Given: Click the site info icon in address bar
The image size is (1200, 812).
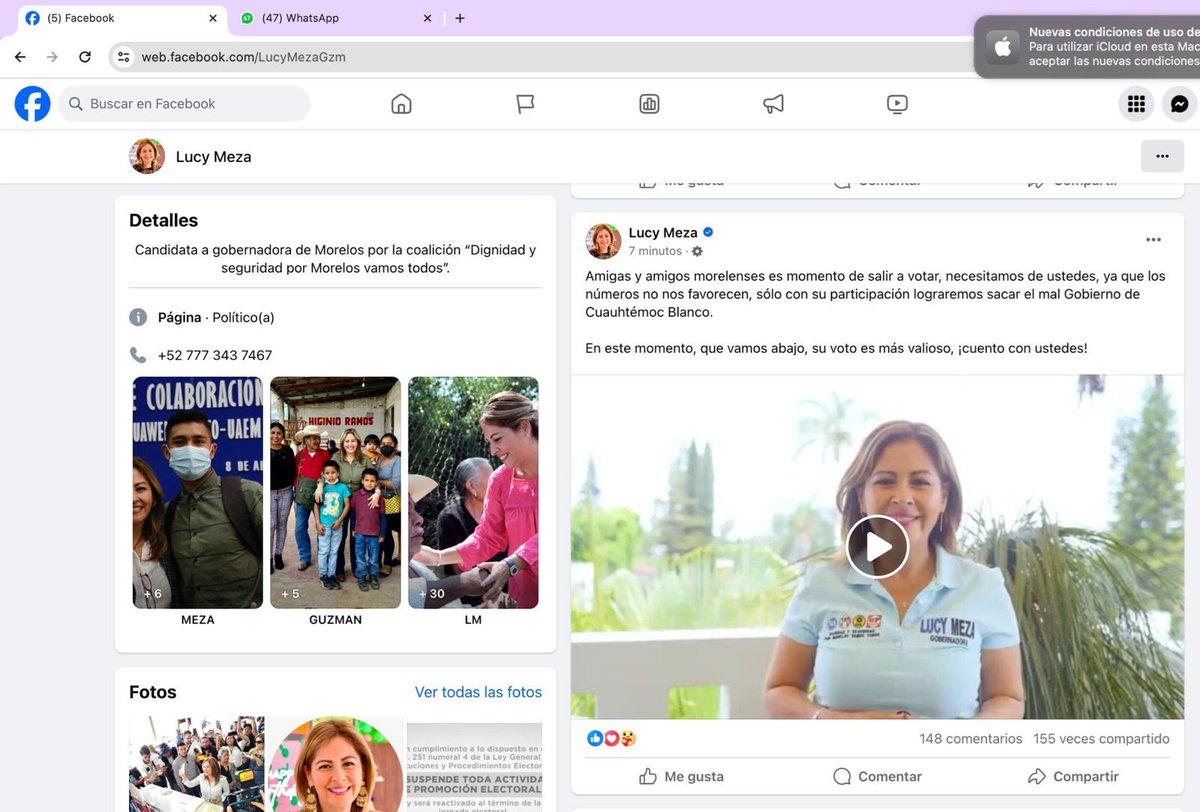Looking at the screenshot, I should [123, 57].
